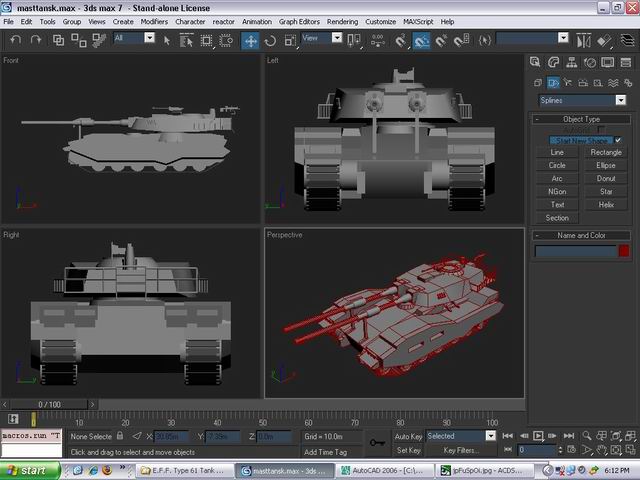Click the Use Pivot Point Center icon
640x480 pixels.
[x=353, y=40]
